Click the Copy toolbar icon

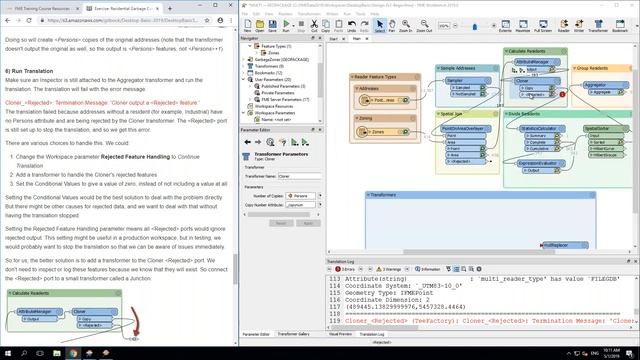click(x=326, y=25)
